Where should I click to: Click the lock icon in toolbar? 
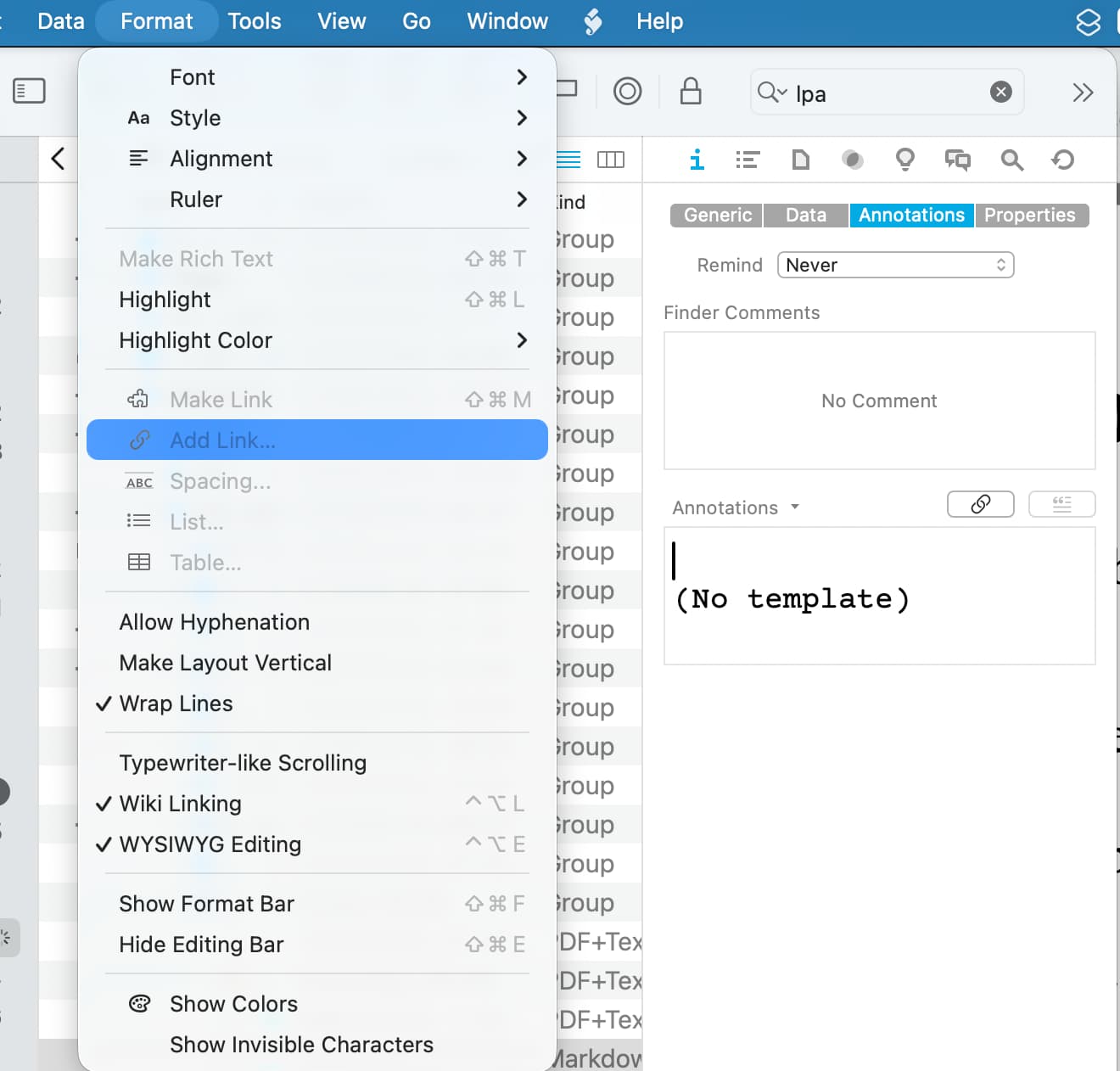691,91
